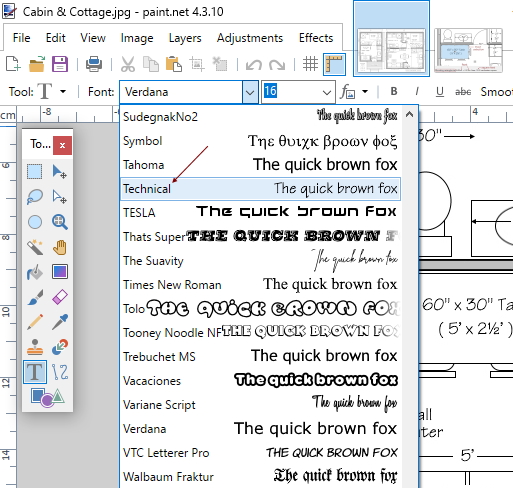Click the New file icon
The image size is (513, 488).
(x=13, y=64)
